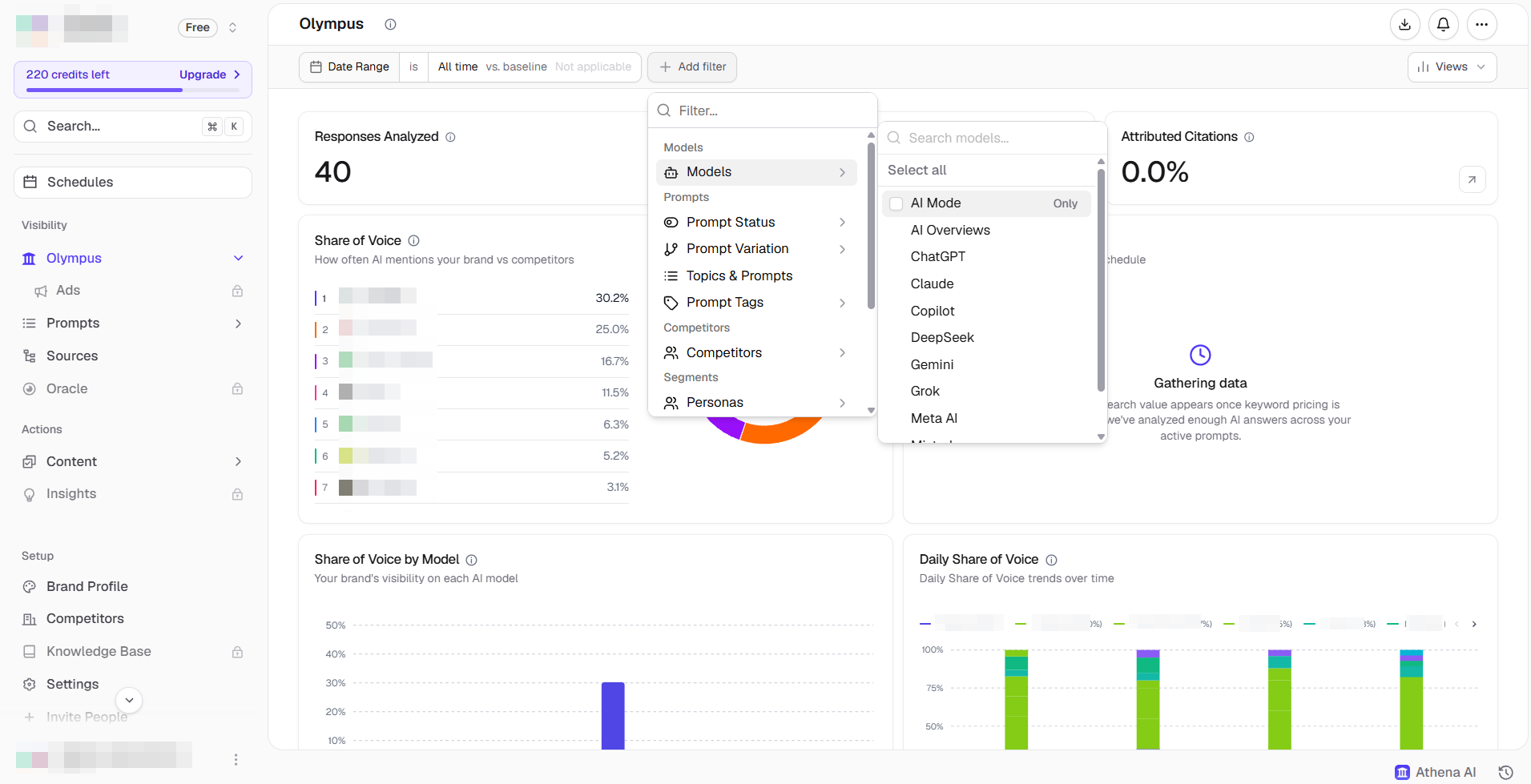1531x784 pixels.
Task: Expand Prompt Tags chevron
Action: [842, 303]
